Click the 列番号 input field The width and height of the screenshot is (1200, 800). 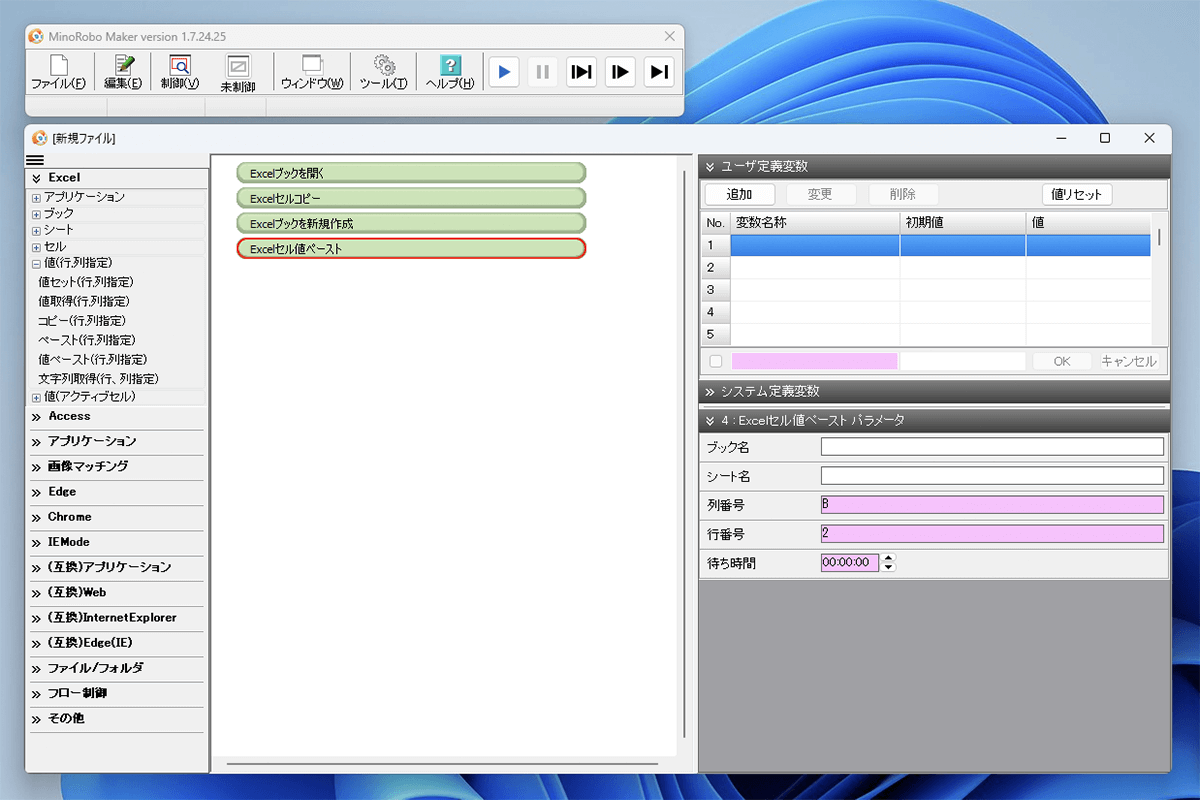click(x=992, y=505)
